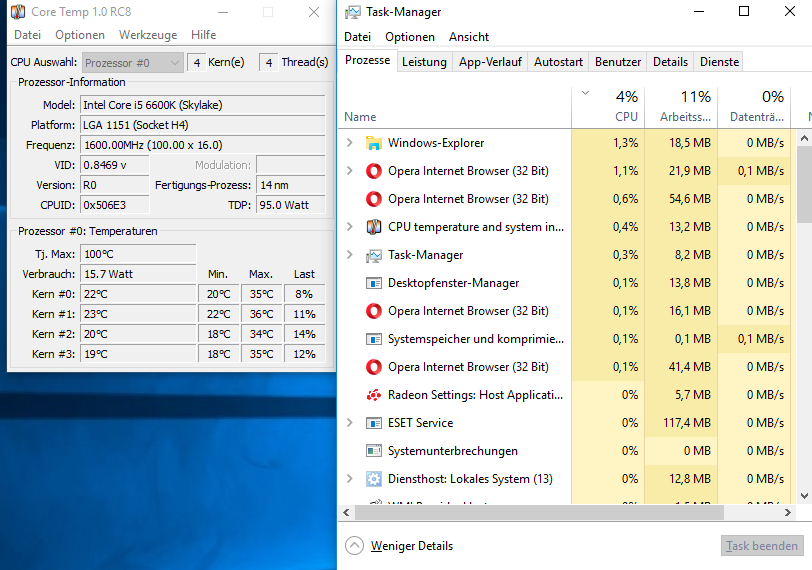Open the Werkzeuge menu in Core Temp
Image resolution: width=812 pixels, height=570 pixels.
pos(148,35)
